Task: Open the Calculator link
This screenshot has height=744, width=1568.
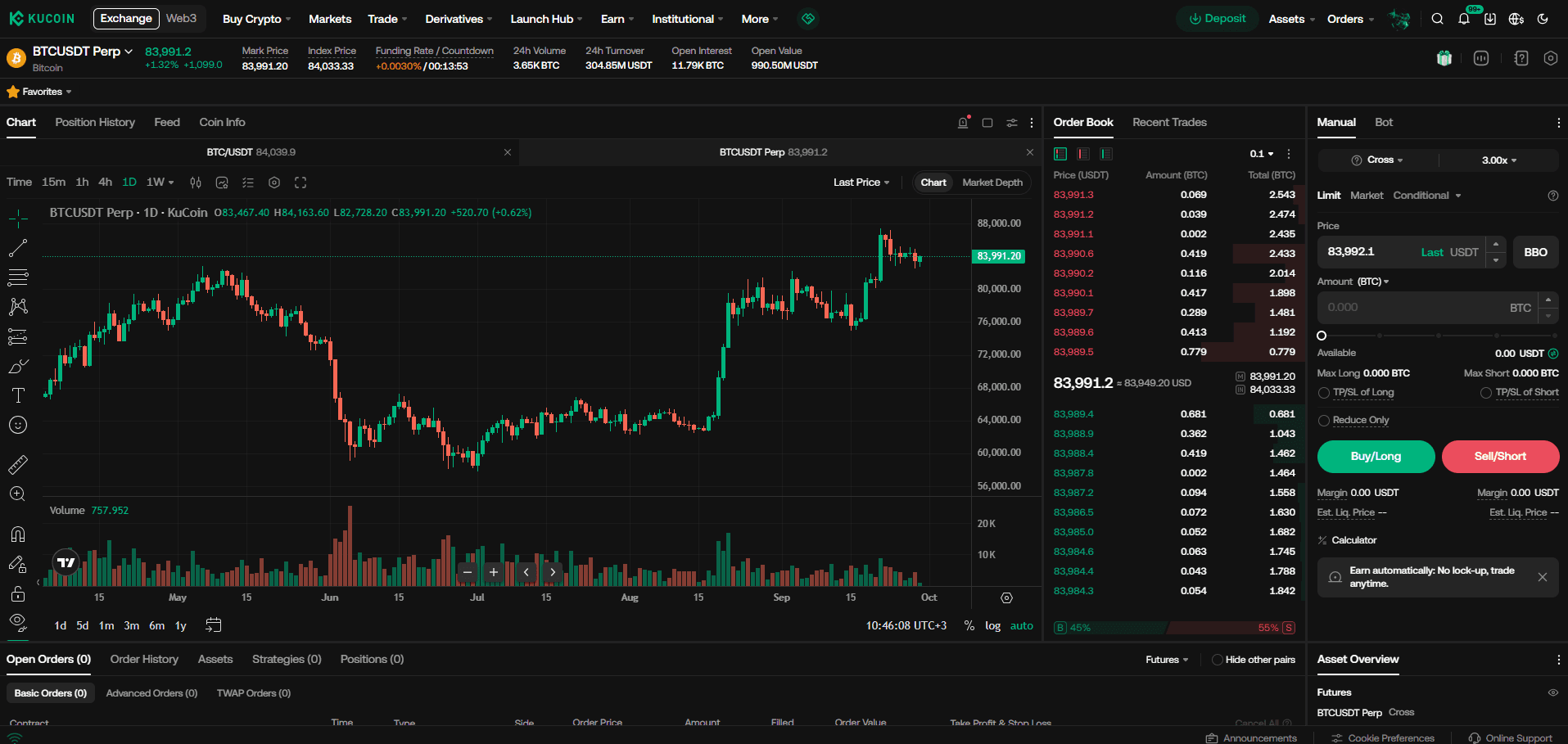Action: [1347, 540]
